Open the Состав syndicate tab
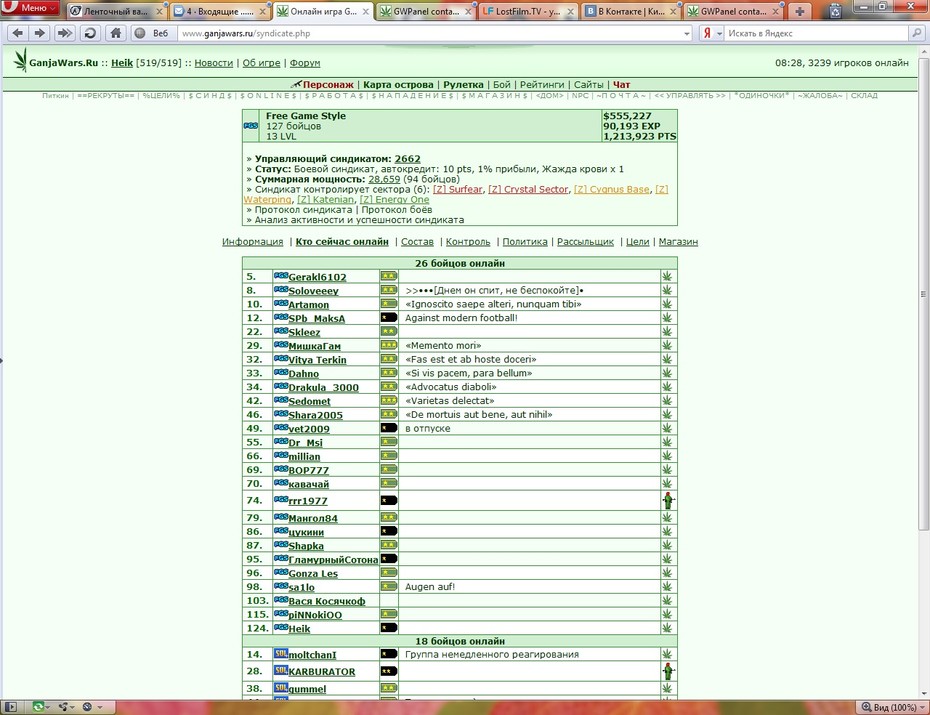 [417, 242]
